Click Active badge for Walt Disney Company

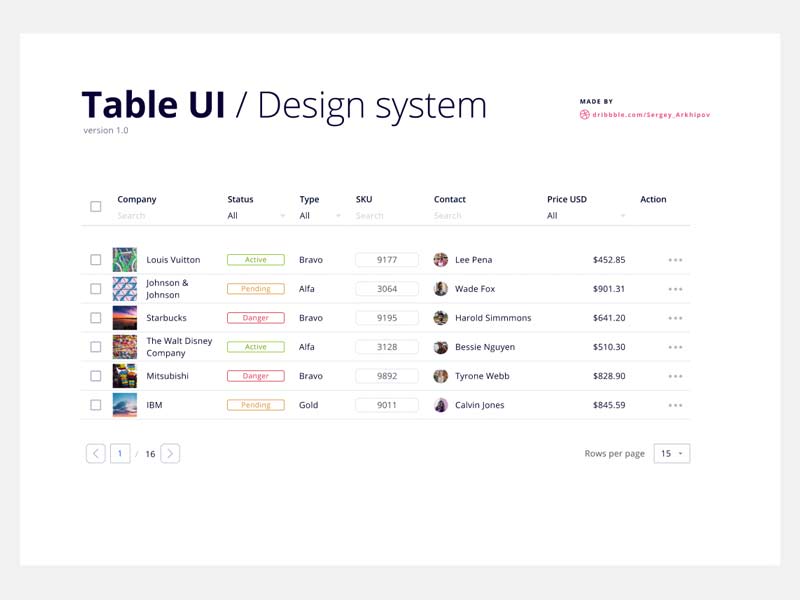256,347
